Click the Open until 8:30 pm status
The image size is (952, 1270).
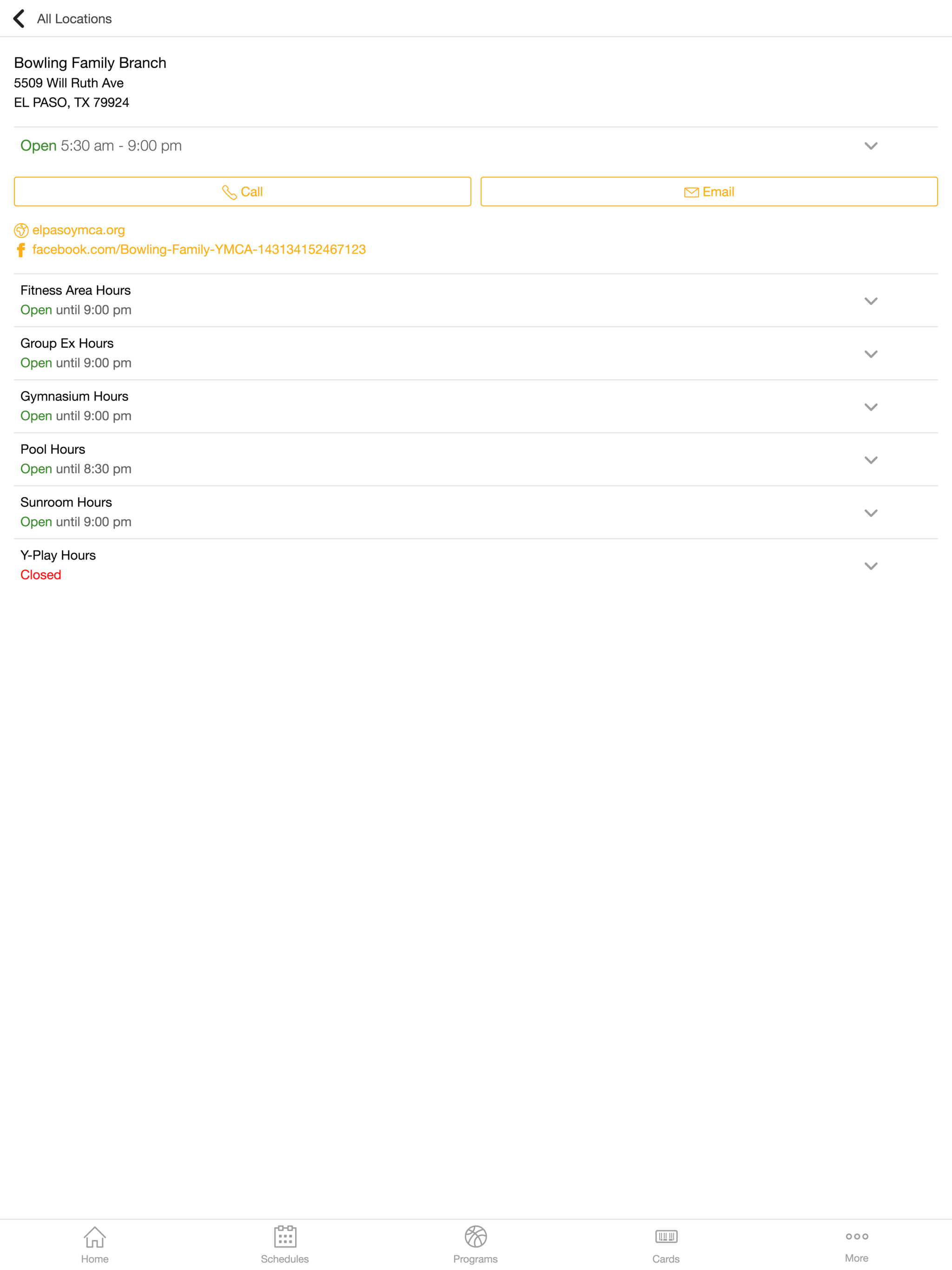point(76,469)
